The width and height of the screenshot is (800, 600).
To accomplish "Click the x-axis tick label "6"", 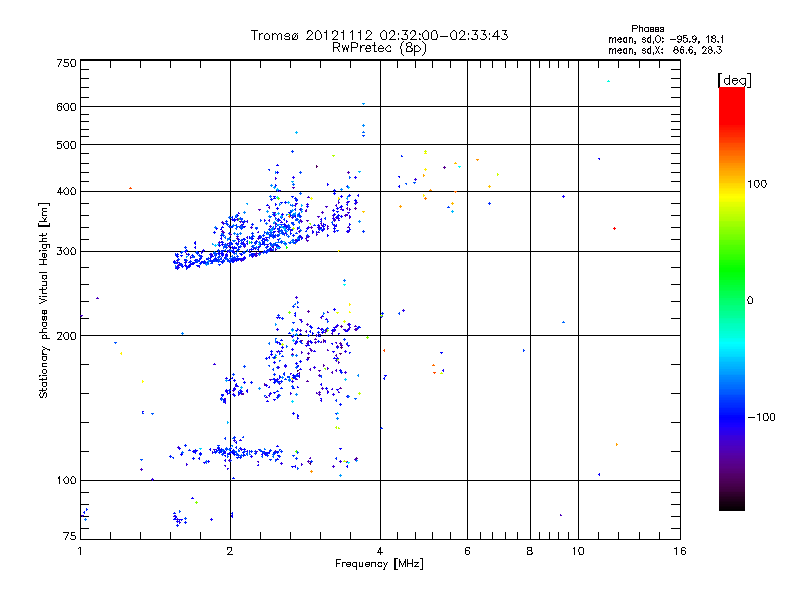I will click(x=467, y=551).
